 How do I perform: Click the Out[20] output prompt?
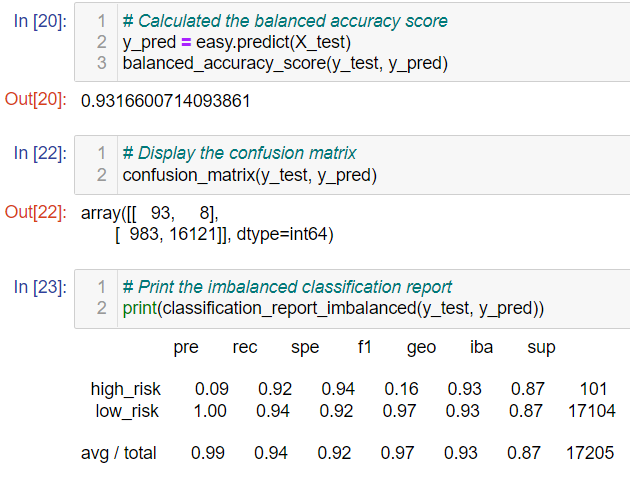(x=36, y=99)
